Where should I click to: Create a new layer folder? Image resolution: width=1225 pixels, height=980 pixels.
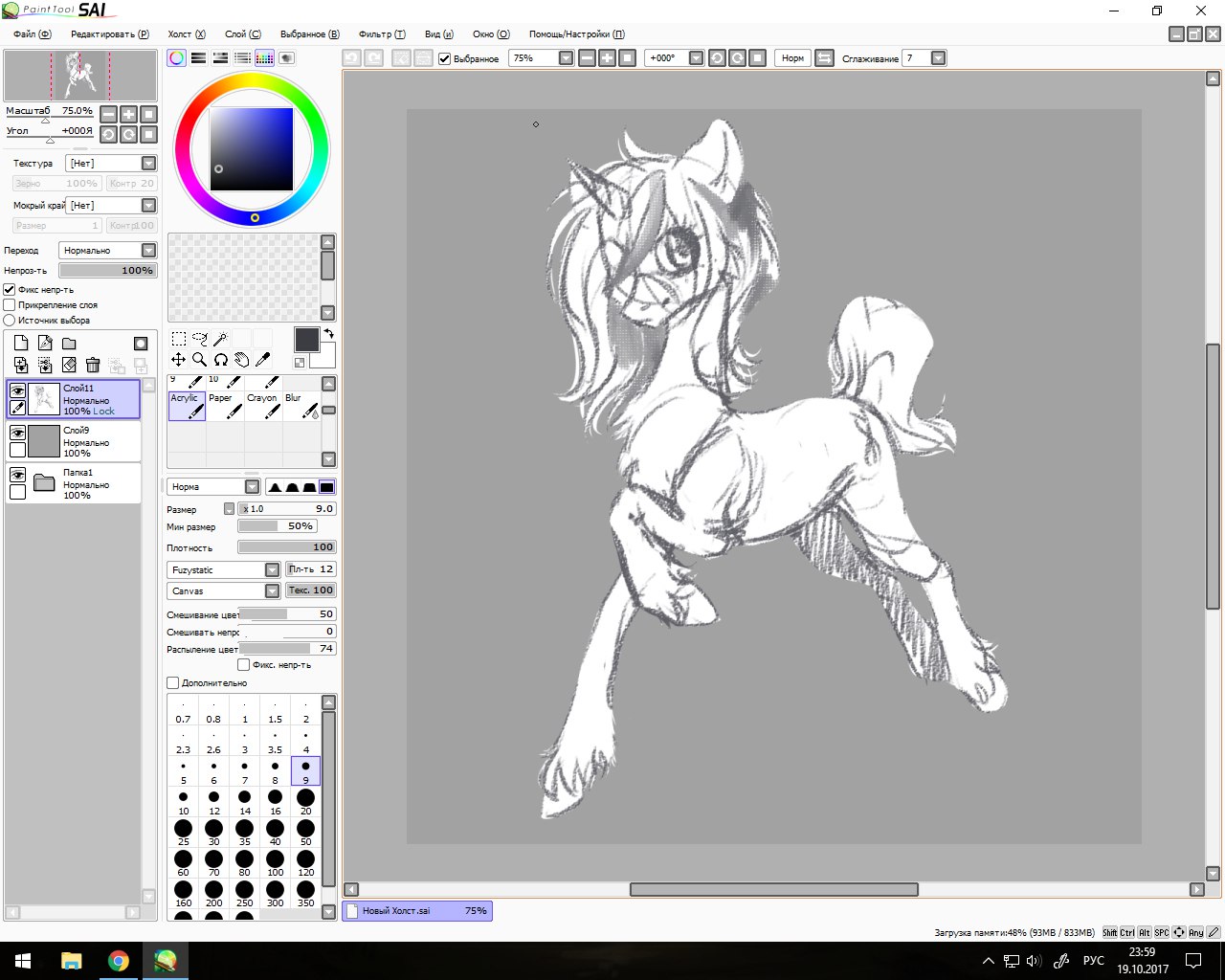tap(69, 344)
